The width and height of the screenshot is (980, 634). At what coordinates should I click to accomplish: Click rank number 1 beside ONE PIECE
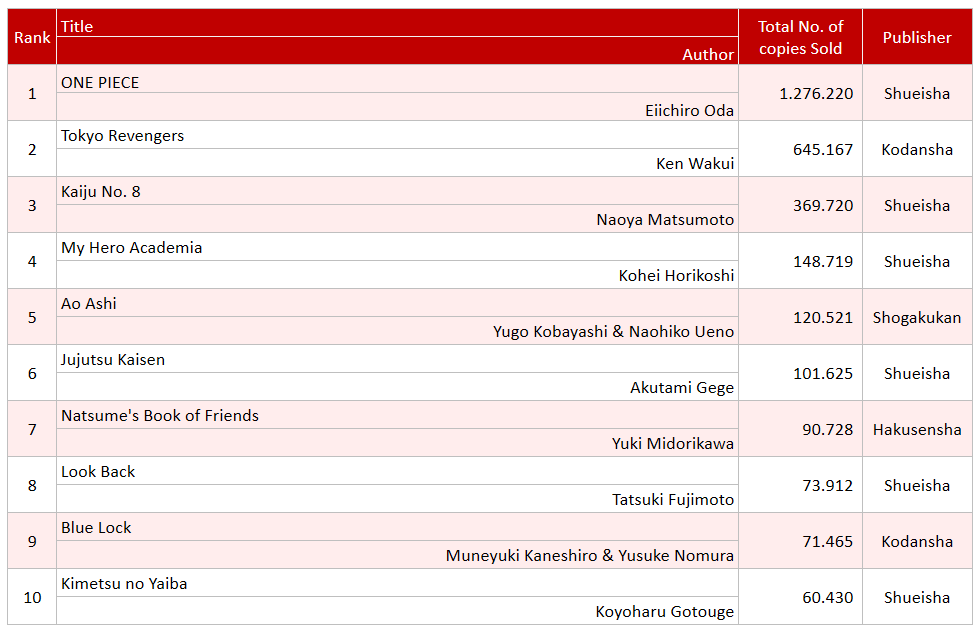coord(32,94)
